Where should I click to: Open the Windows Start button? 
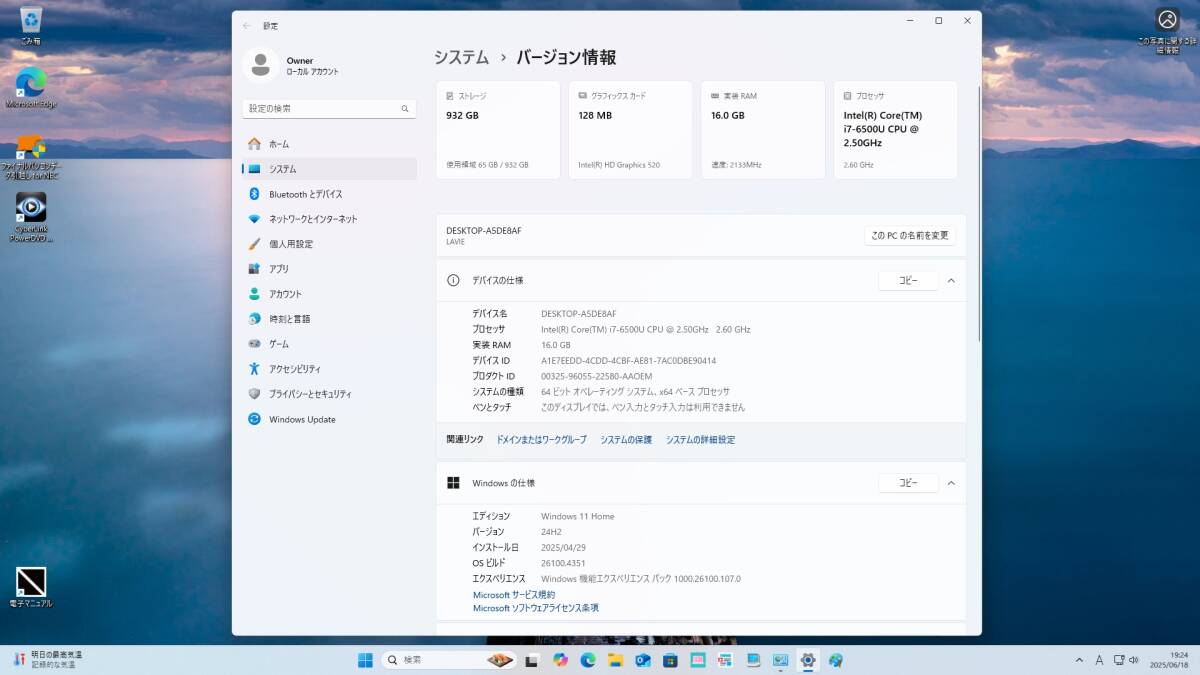[x=365, y=660]
